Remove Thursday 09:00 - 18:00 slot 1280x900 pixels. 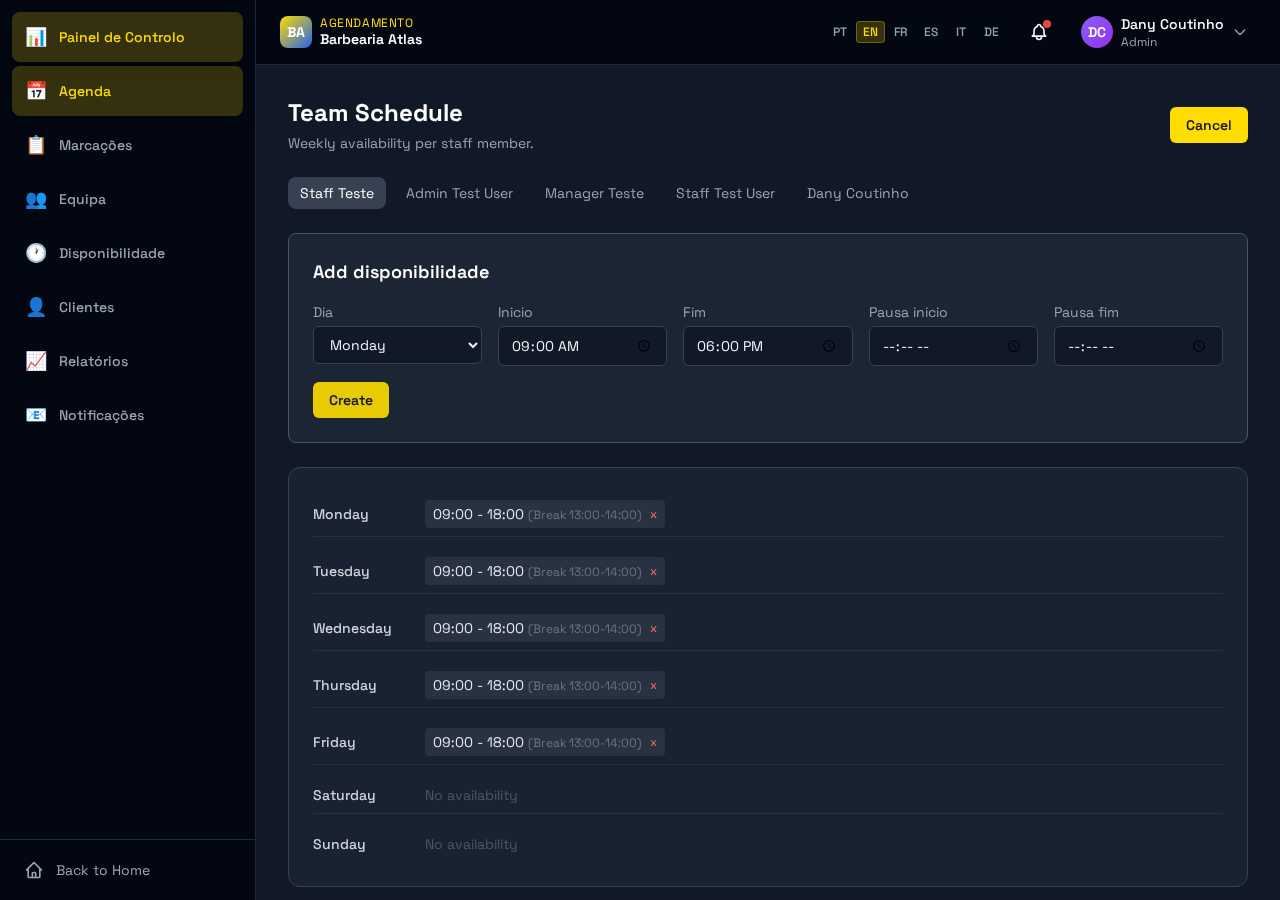pyautogui.click(x=653, y=686)
